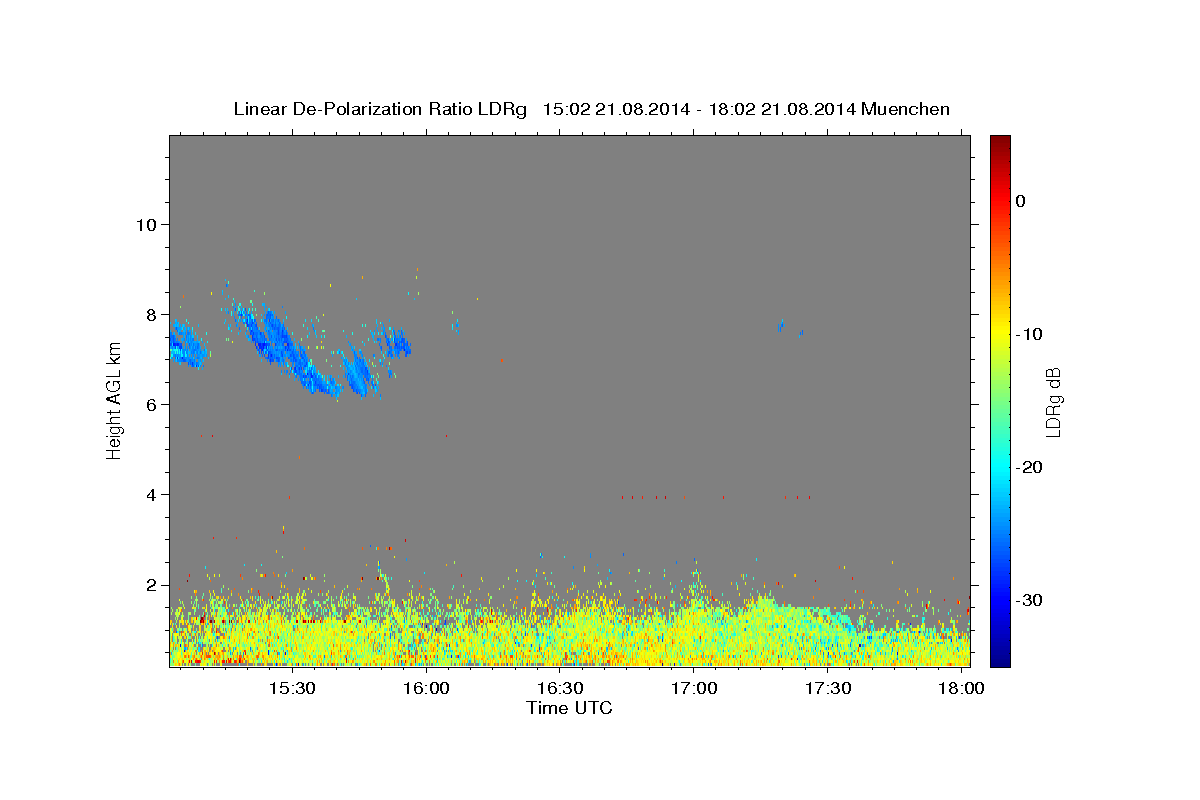The image size is (1200, 800).
Task: Click the 16:30 time tick label
Action: tap(560, 689)
